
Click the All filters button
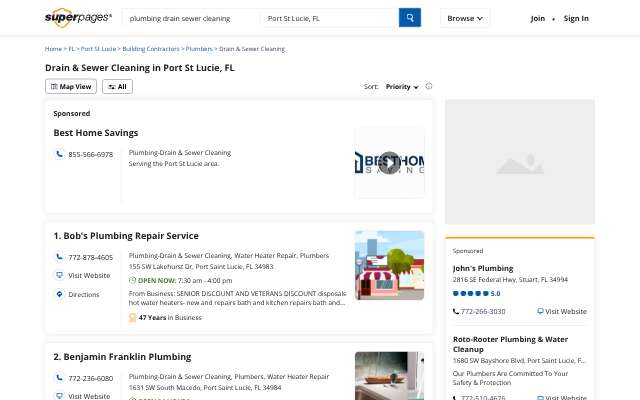coord(118,87)
